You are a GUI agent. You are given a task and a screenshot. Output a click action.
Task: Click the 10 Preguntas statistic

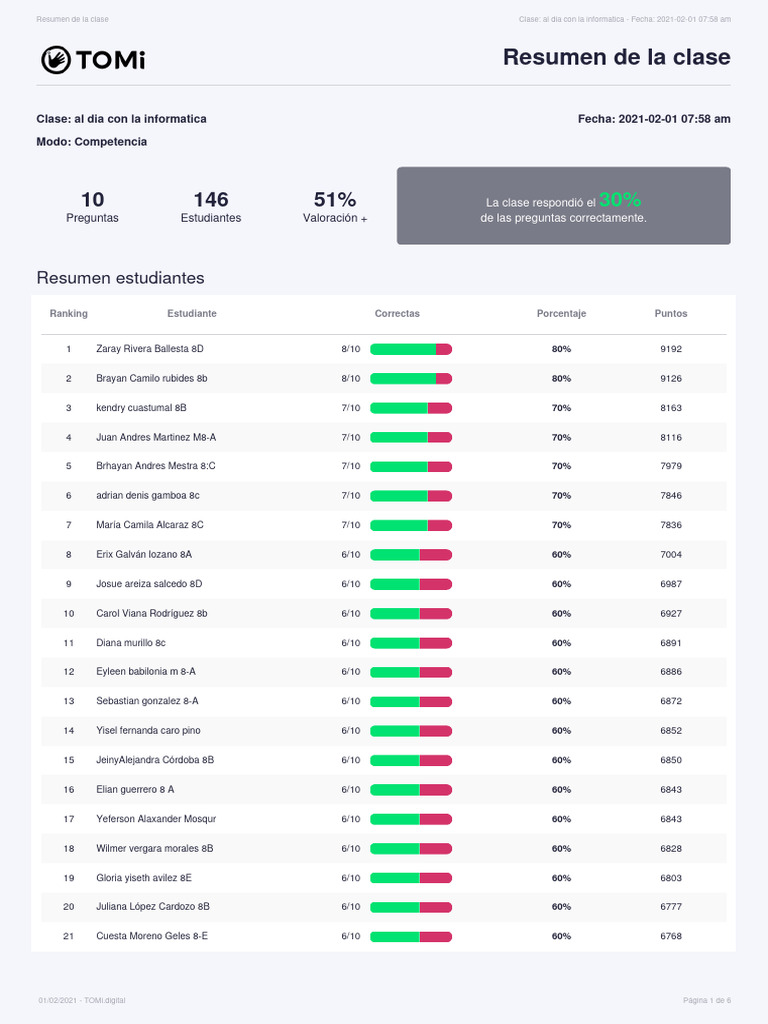[x=92, y=207]
